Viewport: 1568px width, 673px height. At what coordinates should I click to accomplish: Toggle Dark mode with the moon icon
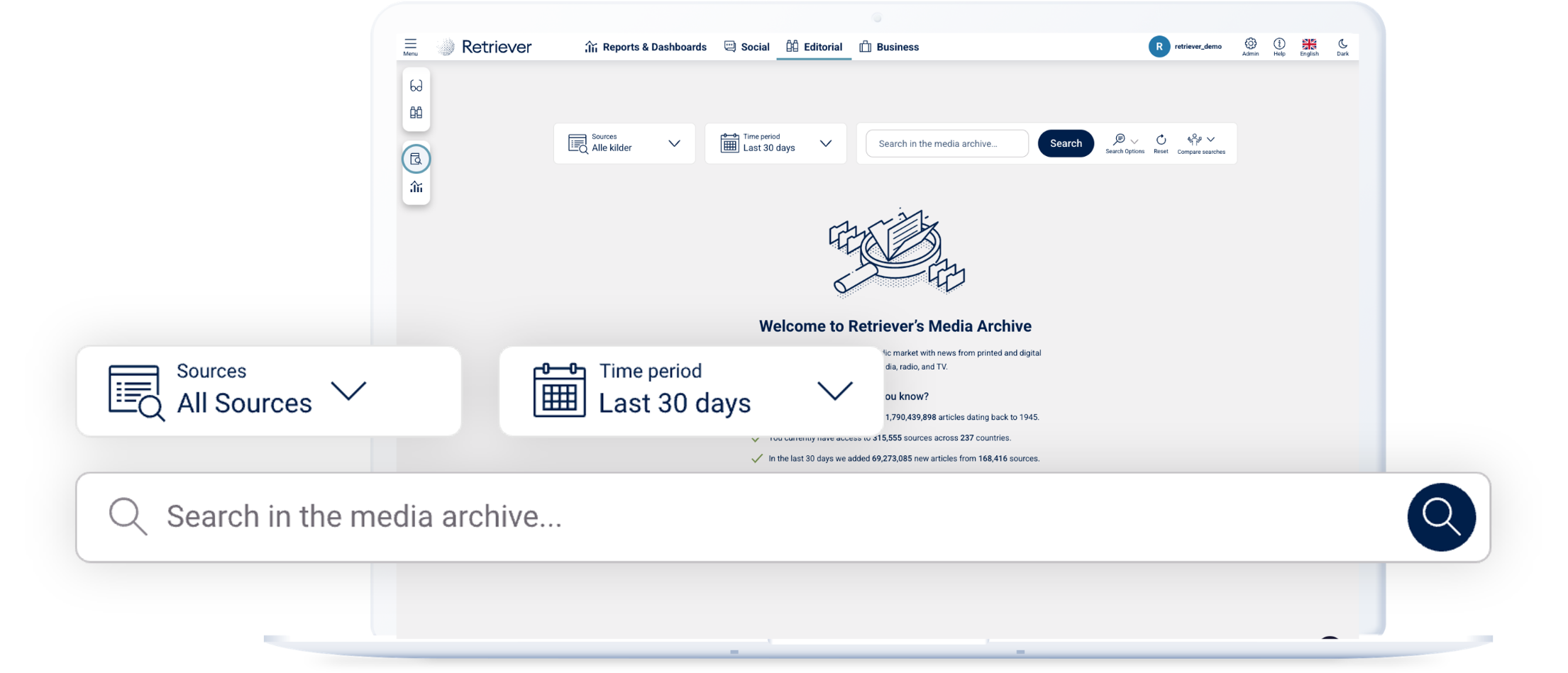click(1342, 44)
